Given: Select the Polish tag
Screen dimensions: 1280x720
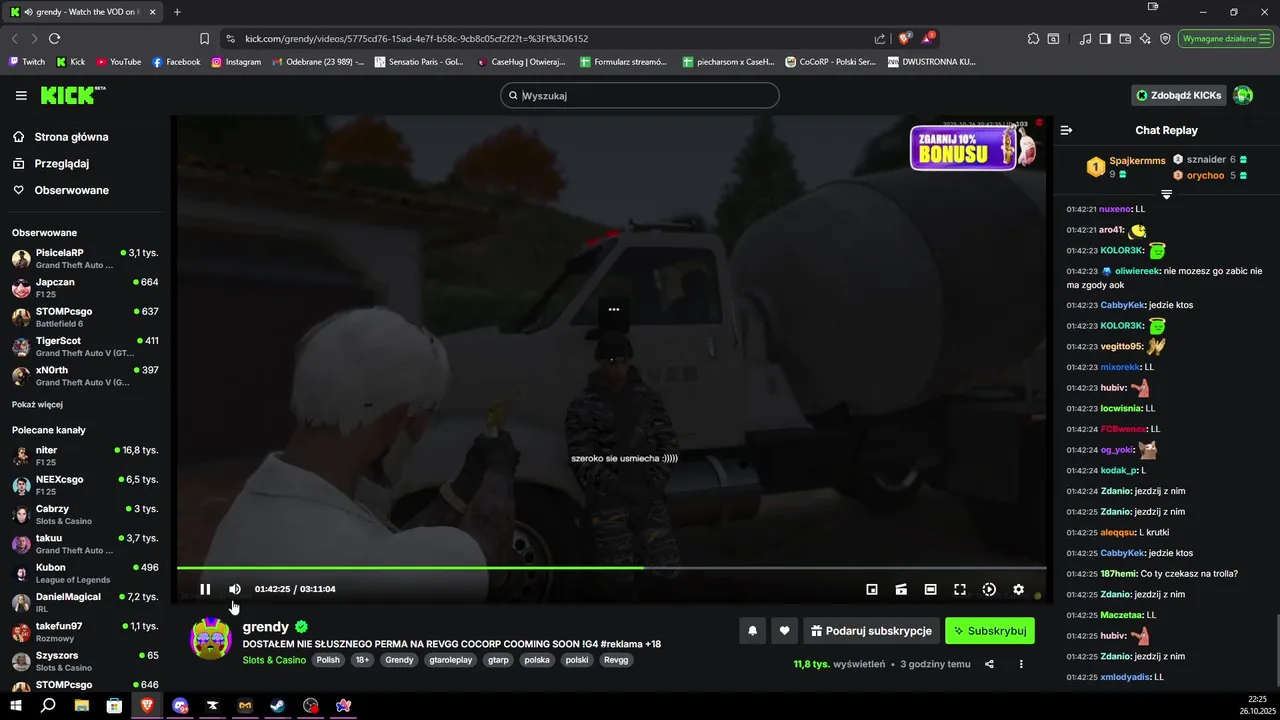Looking at the screenshot, I should (x=328, y=660).
